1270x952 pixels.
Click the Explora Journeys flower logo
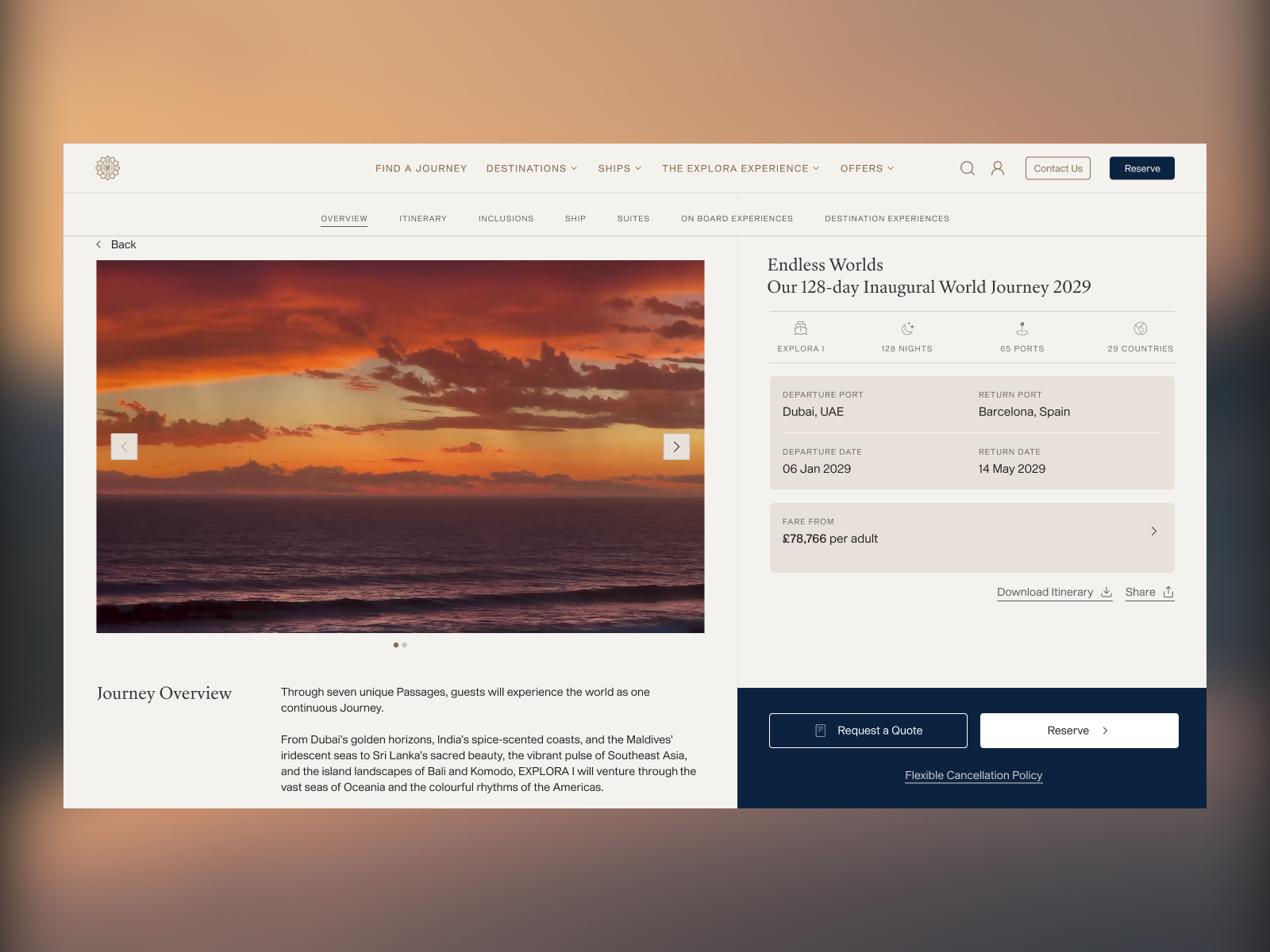click(108, 168)
